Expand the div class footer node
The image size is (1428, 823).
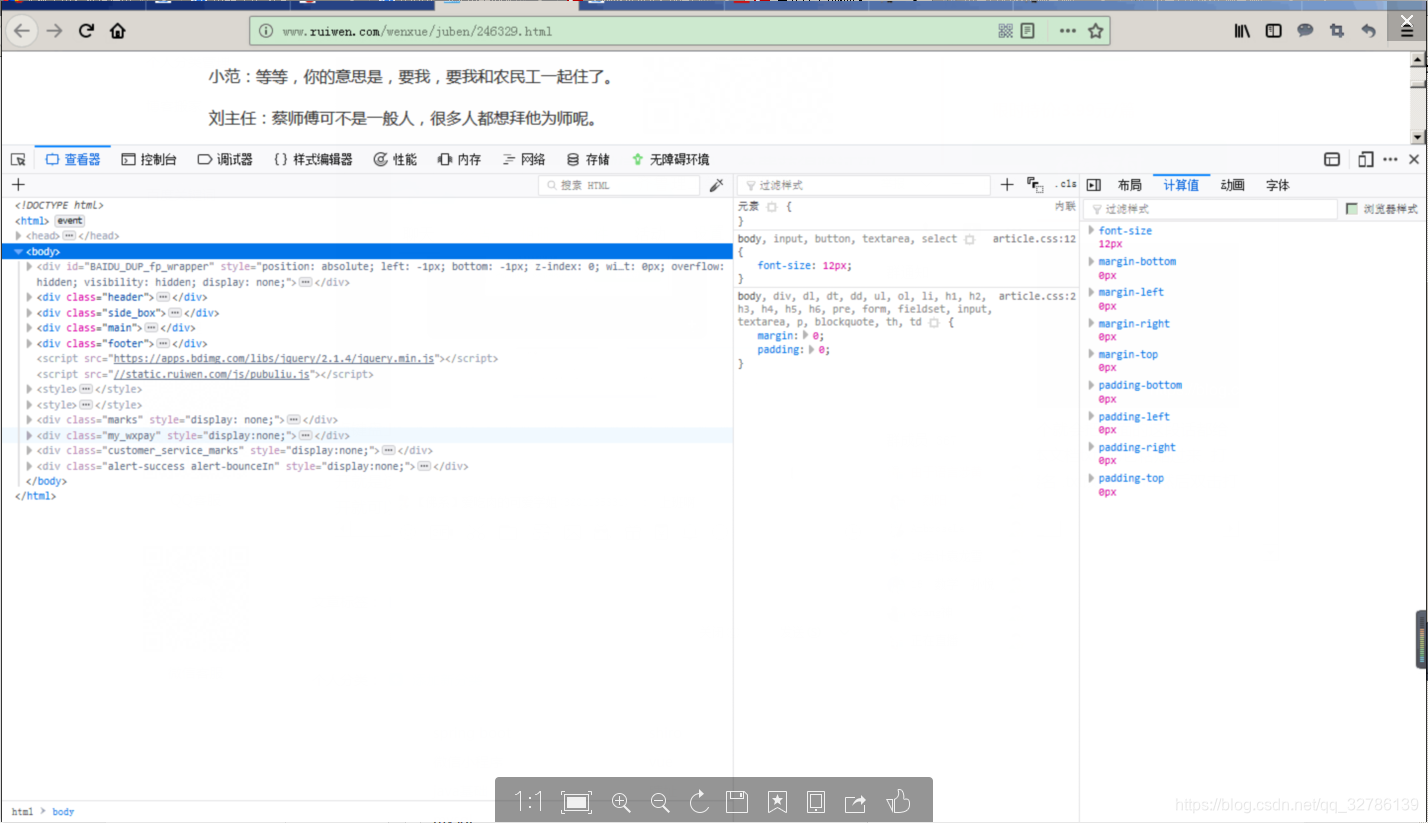[x=30, y=343]
